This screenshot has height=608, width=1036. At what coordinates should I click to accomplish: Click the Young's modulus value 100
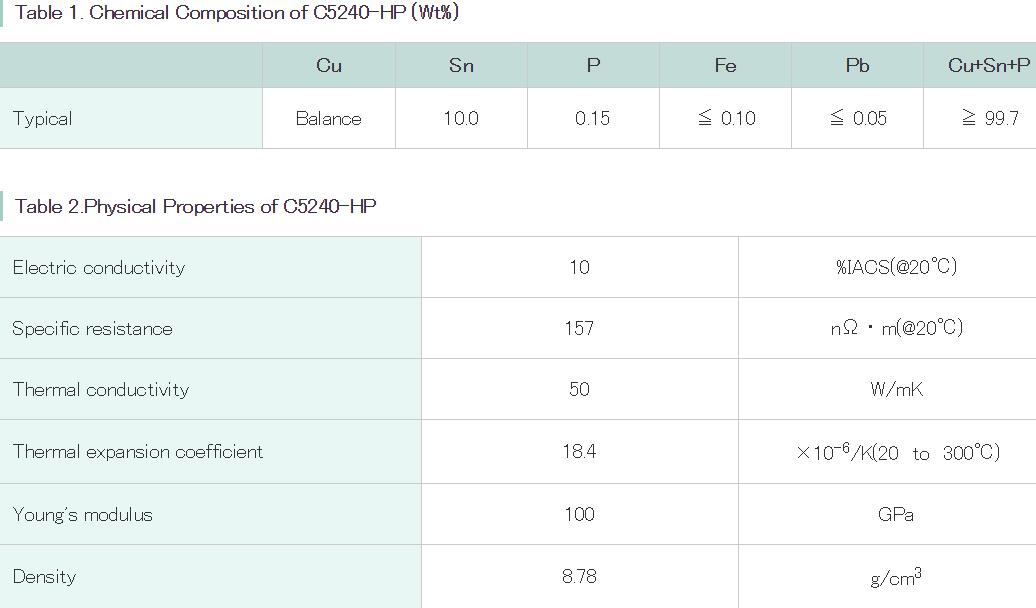(579, 514)
